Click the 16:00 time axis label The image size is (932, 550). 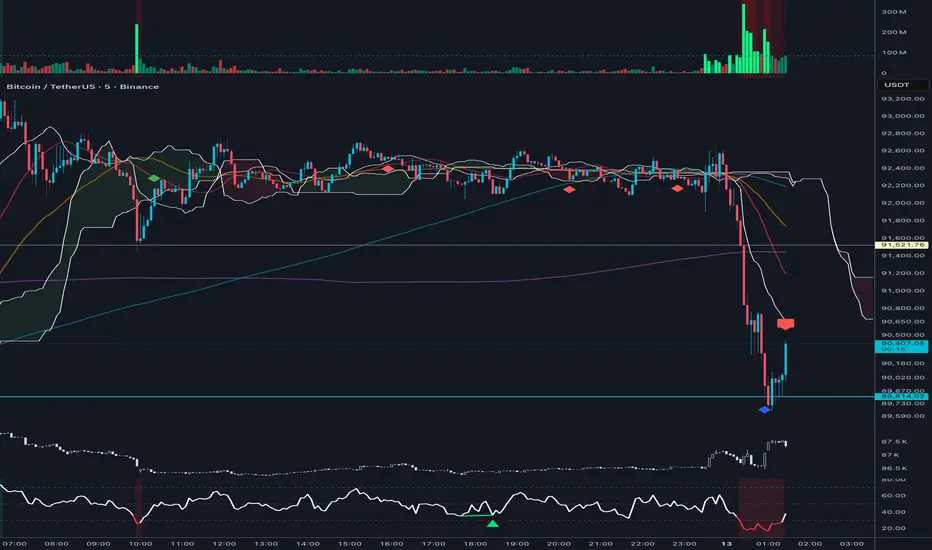pos(392,543)
